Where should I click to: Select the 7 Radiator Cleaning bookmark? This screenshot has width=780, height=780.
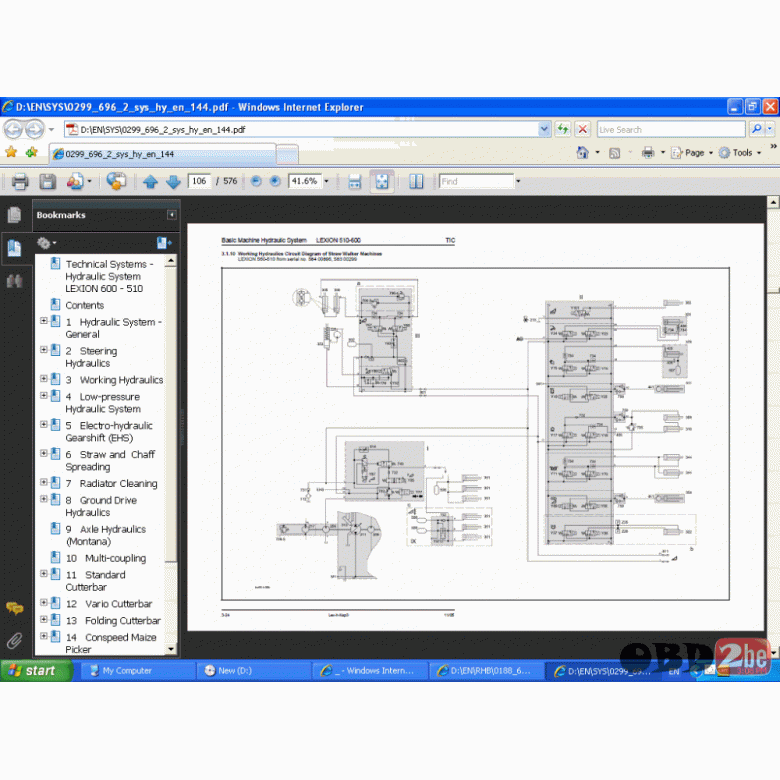[111, 484]
